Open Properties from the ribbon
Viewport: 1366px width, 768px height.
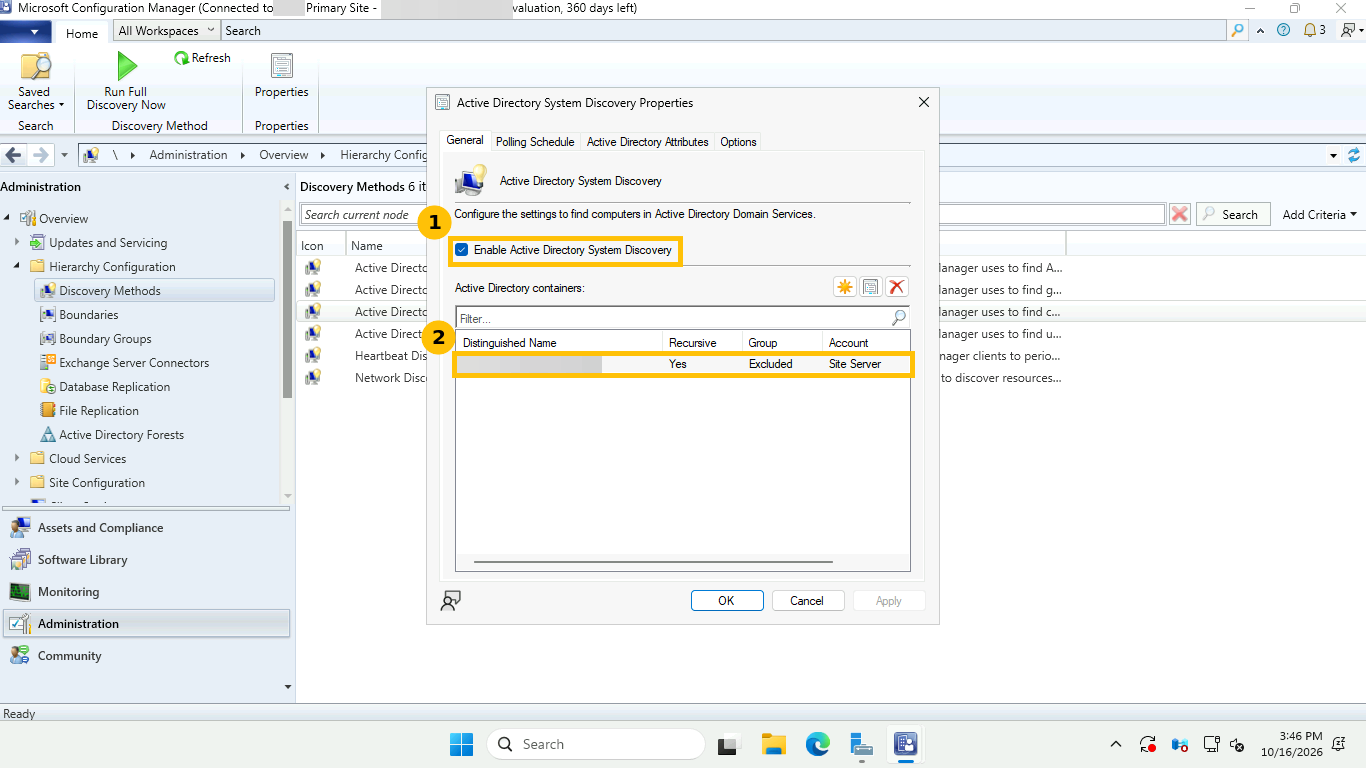click(x=282, y=76)
